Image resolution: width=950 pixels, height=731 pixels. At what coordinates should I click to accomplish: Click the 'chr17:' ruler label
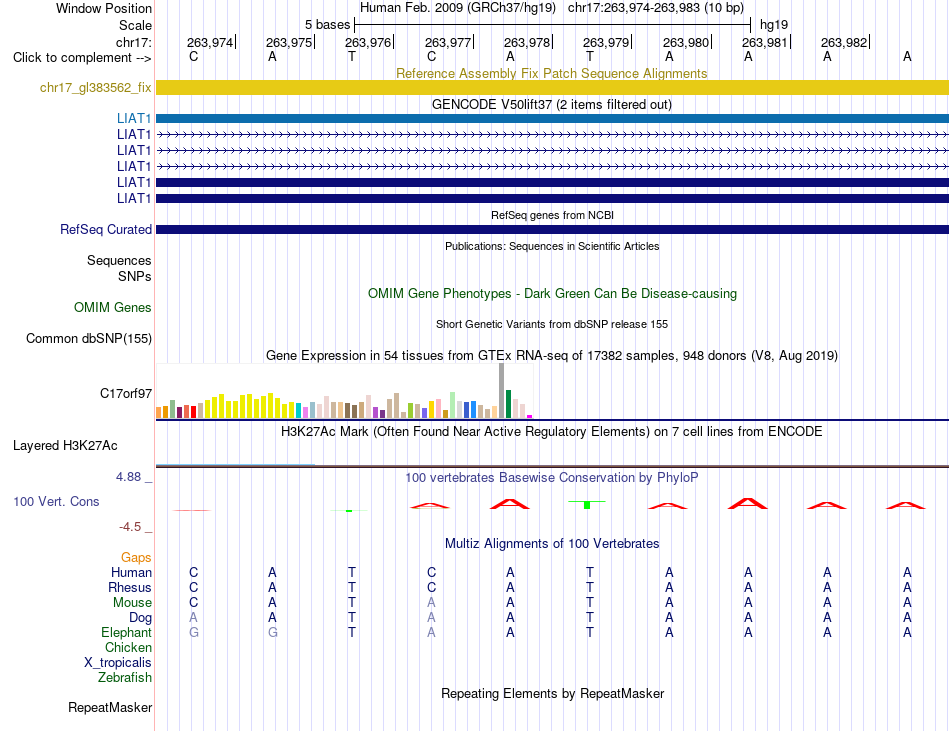click(133, 42)
